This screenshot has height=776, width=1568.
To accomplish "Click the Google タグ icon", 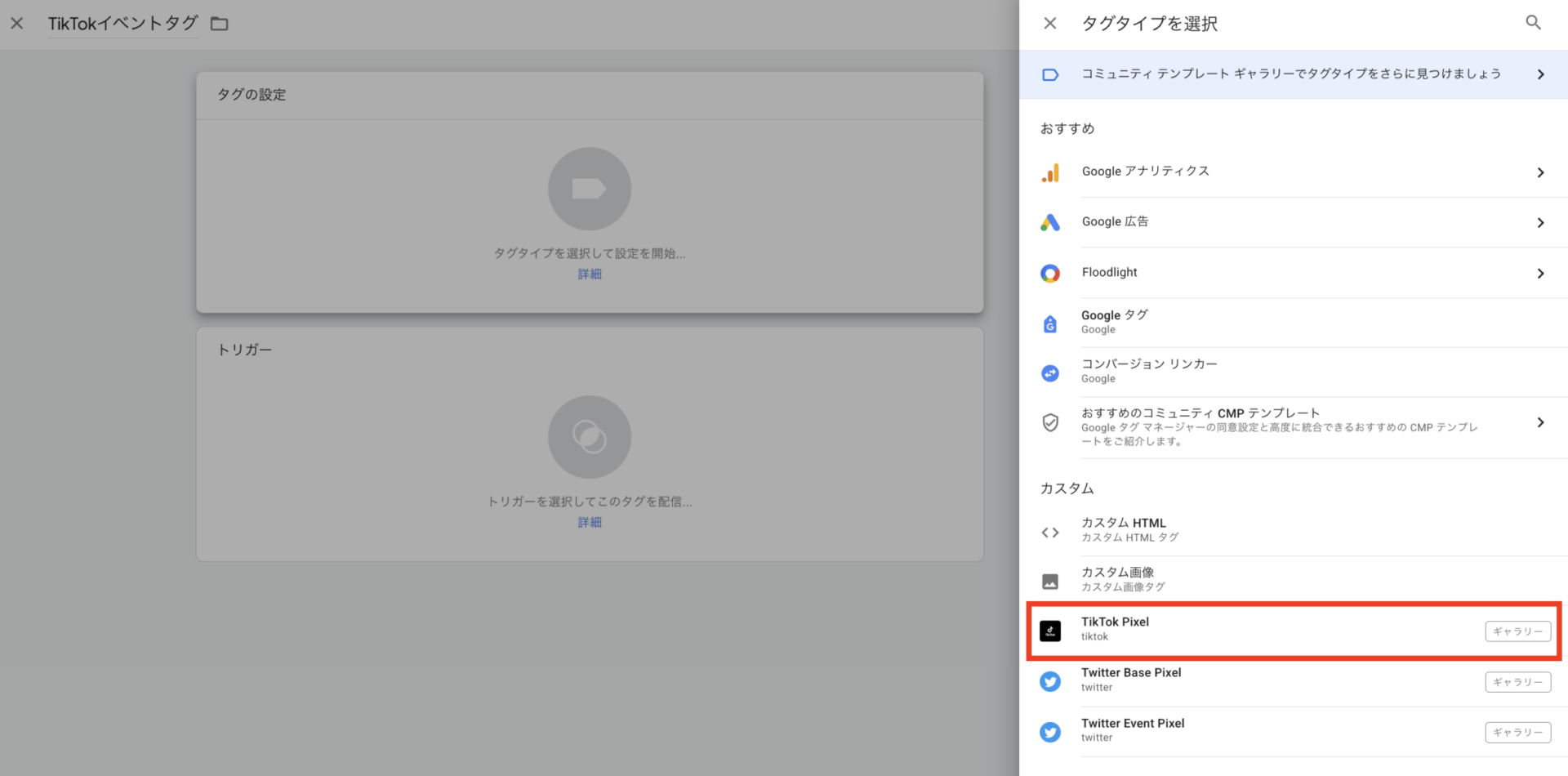I will tap(1050, 323).
